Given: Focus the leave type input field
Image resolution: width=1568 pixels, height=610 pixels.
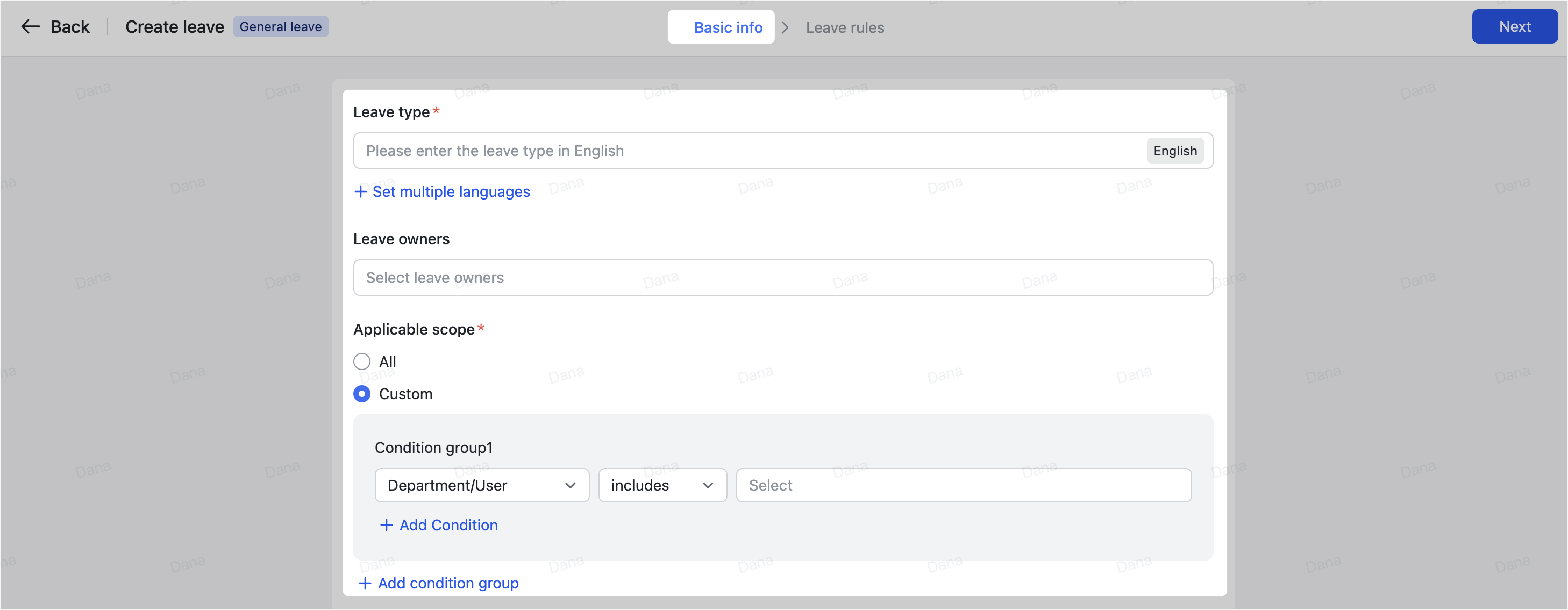Looking at the screenshot, I should pyautogui.click(x=783, y=151).
